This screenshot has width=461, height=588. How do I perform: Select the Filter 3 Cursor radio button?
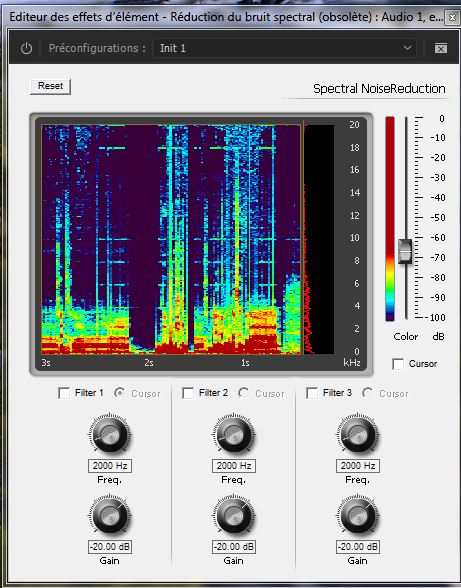[367, 393]
